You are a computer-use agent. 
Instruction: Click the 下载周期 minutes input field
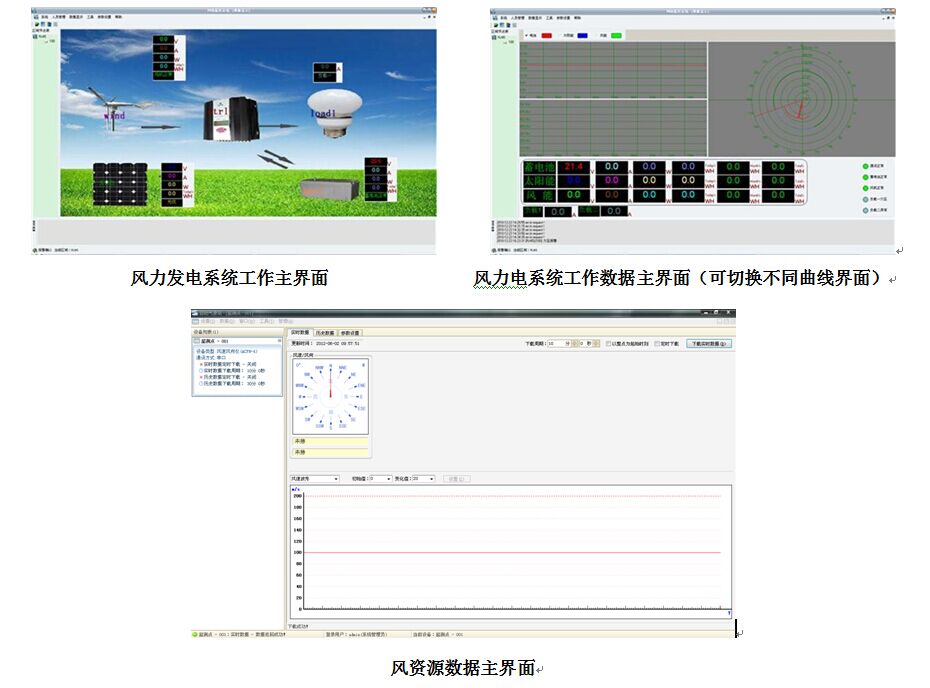pos(557,343)
